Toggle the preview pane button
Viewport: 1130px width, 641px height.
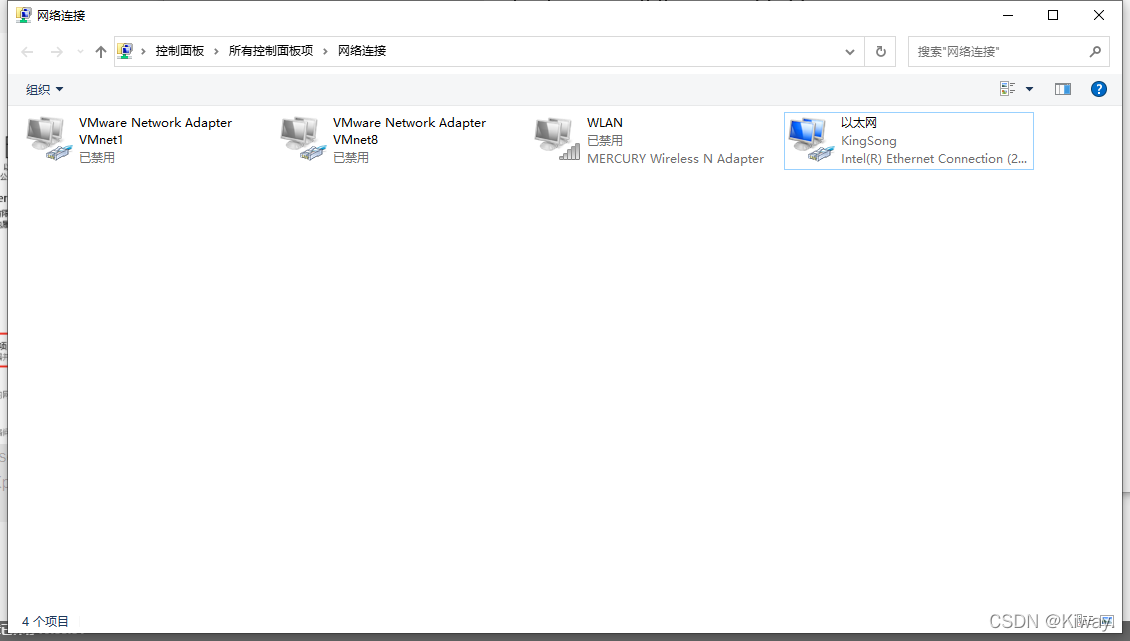pos(1063,89)
